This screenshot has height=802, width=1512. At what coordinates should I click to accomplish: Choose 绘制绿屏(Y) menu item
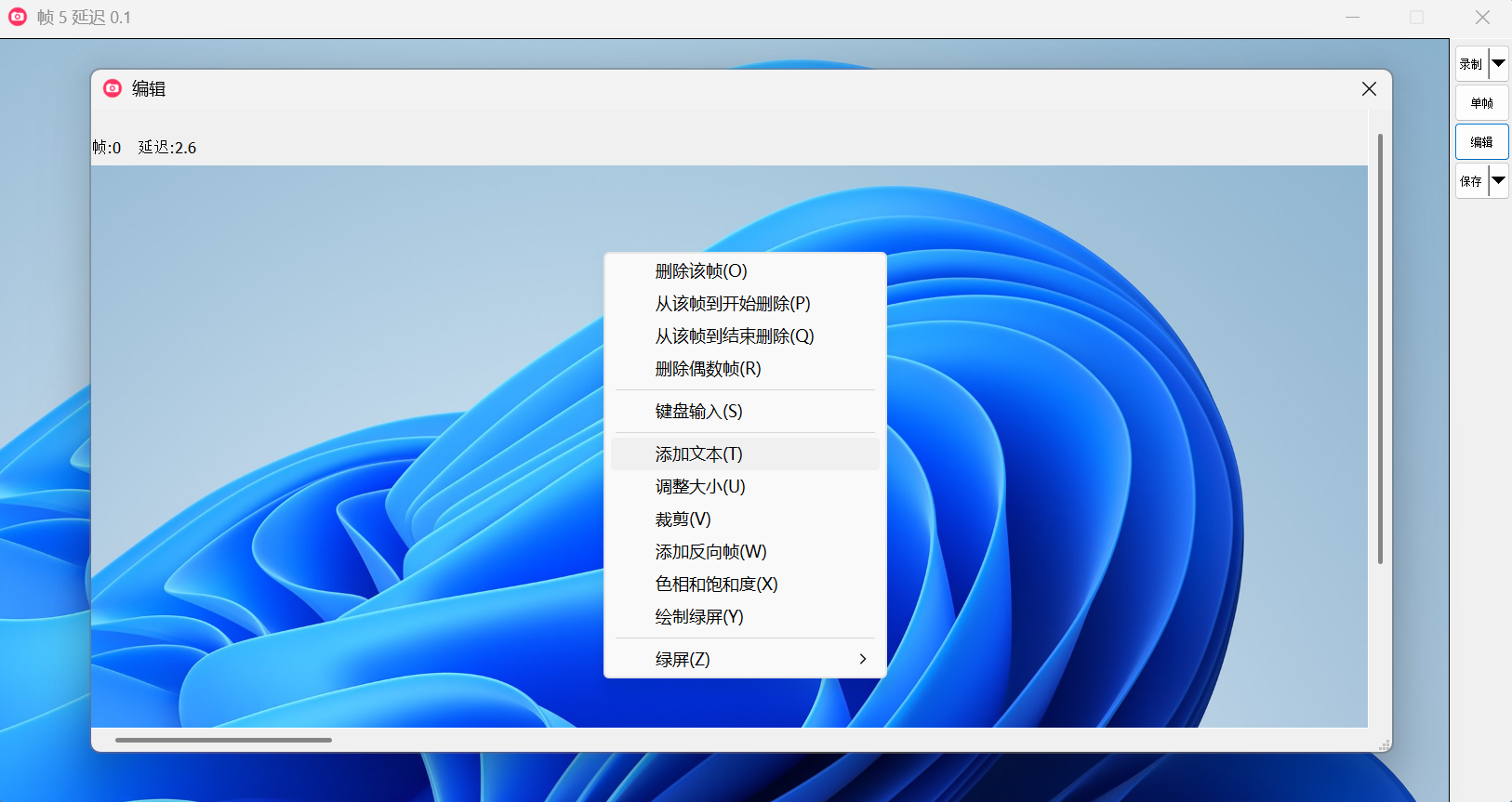745,617
